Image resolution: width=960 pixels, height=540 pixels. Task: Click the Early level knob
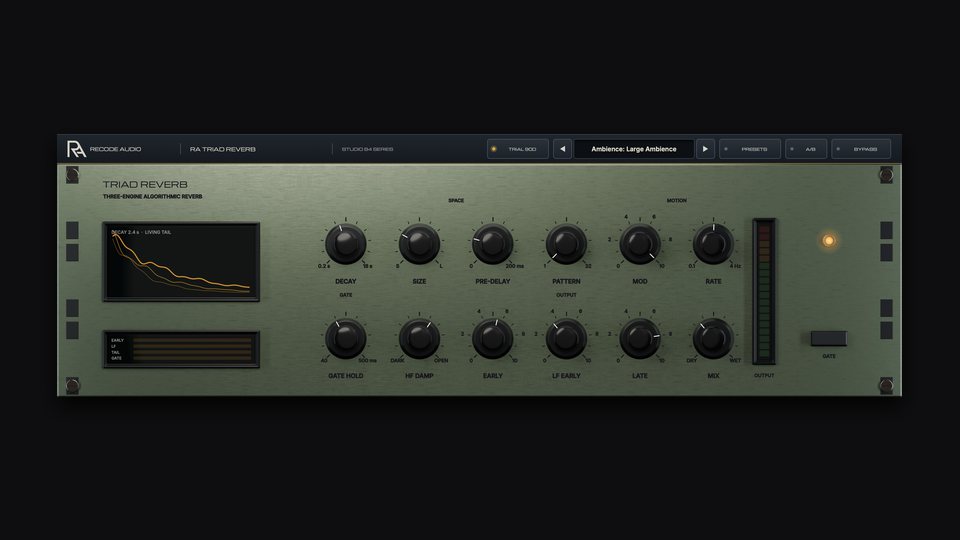[x=493, y=338]
